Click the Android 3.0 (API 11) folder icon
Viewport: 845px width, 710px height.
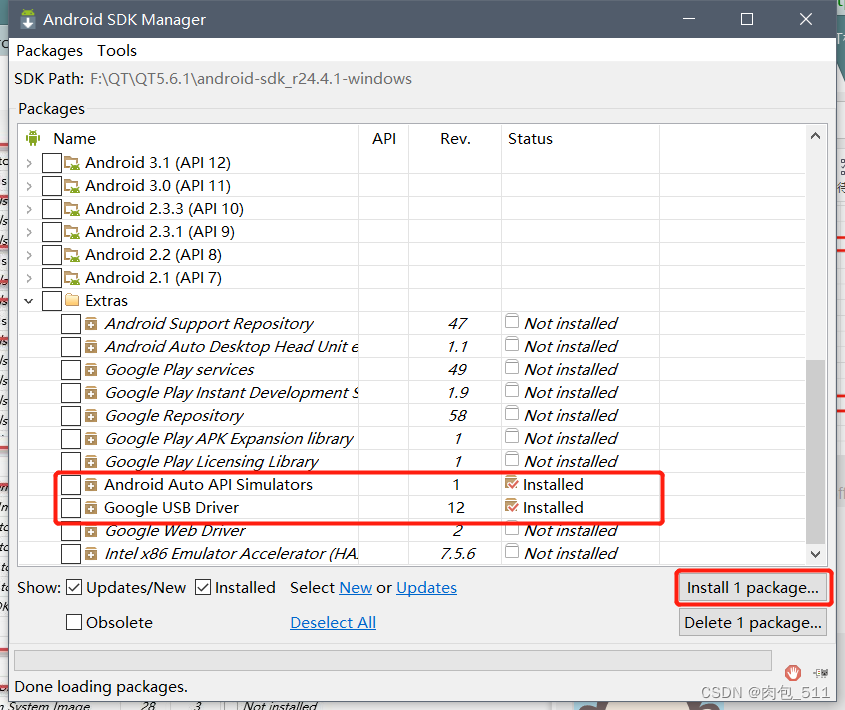tap(72, 186)
